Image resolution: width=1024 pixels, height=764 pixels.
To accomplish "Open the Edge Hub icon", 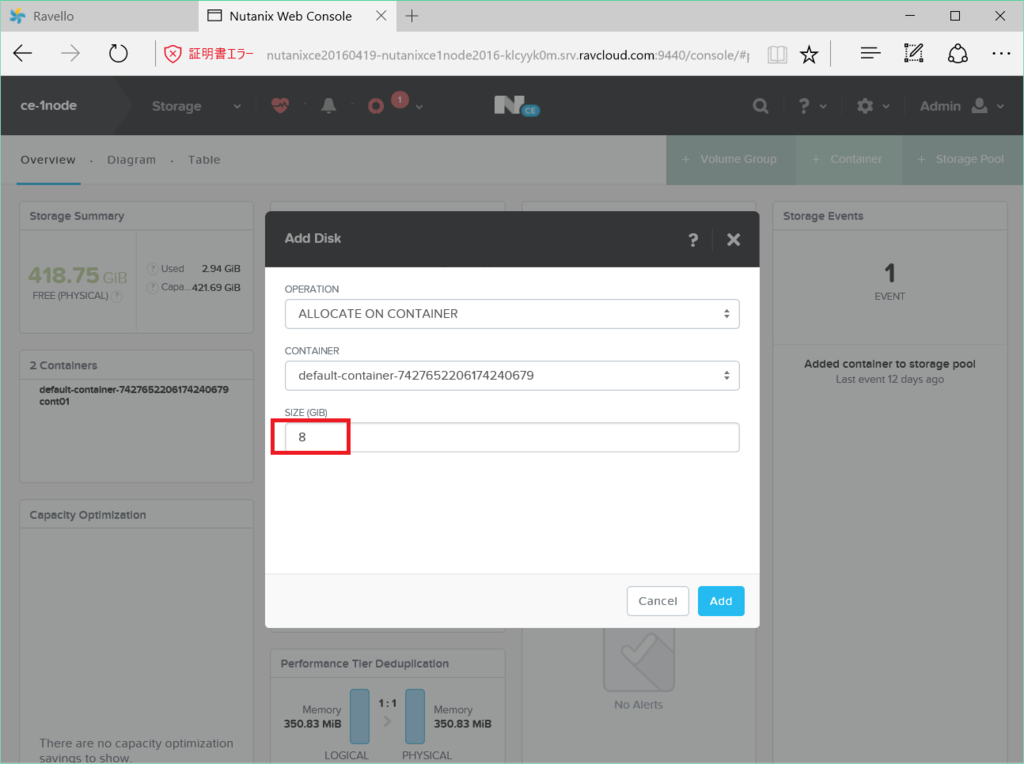I will 870,54.
